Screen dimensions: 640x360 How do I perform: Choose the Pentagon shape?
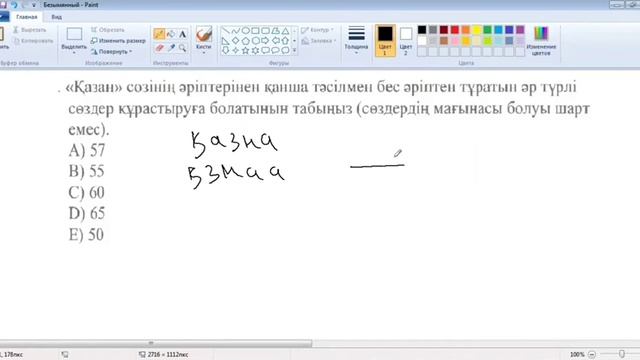click(x=245, y=40)
